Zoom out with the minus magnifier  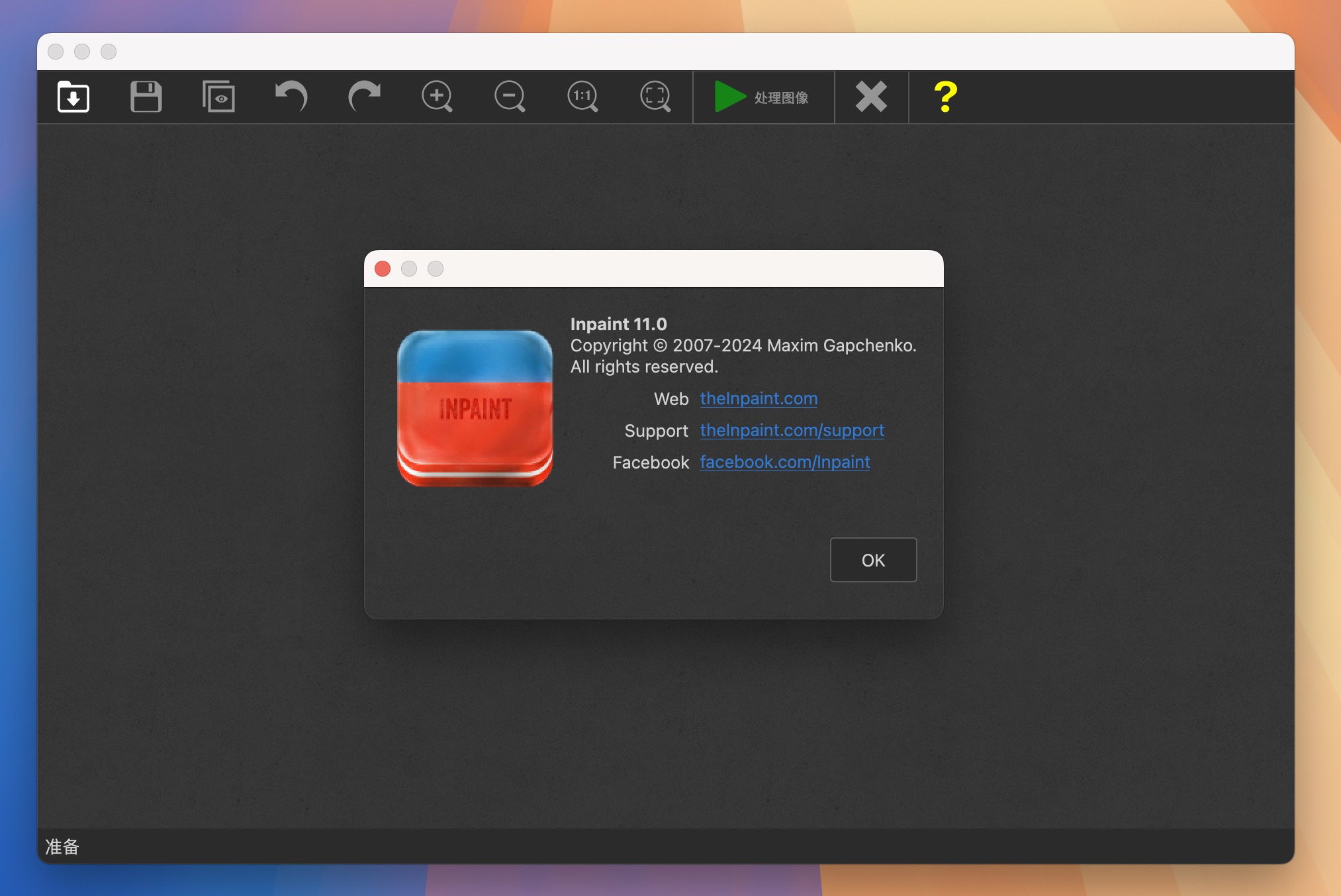510,97
